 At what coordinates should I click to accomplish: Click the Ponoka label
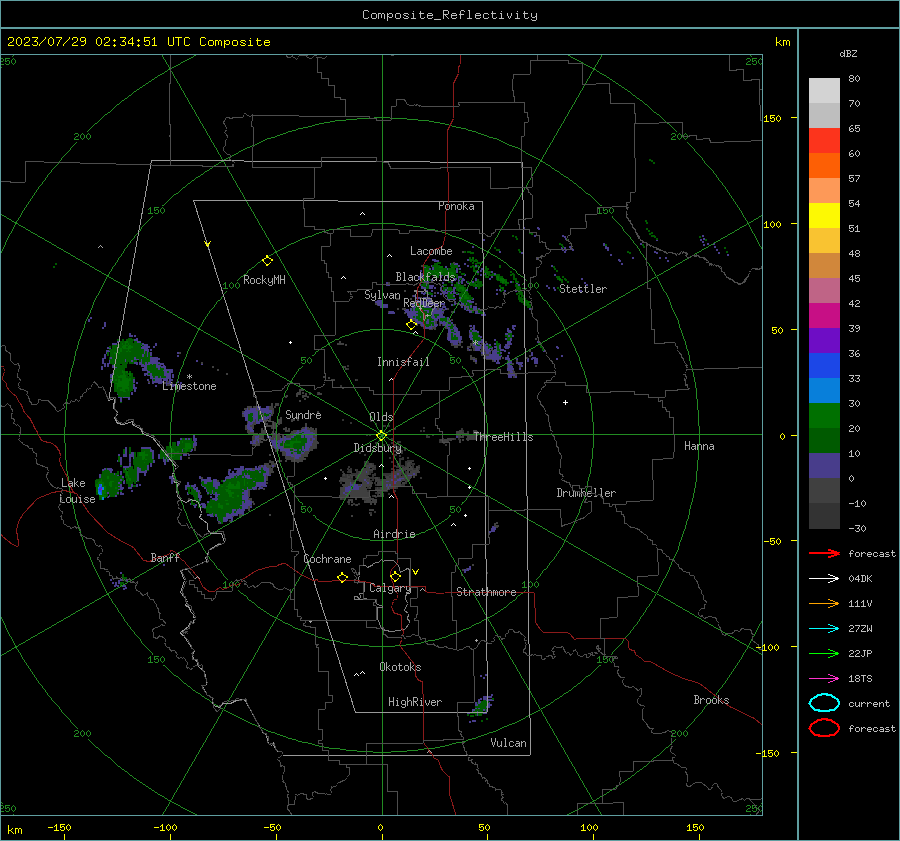456,206
